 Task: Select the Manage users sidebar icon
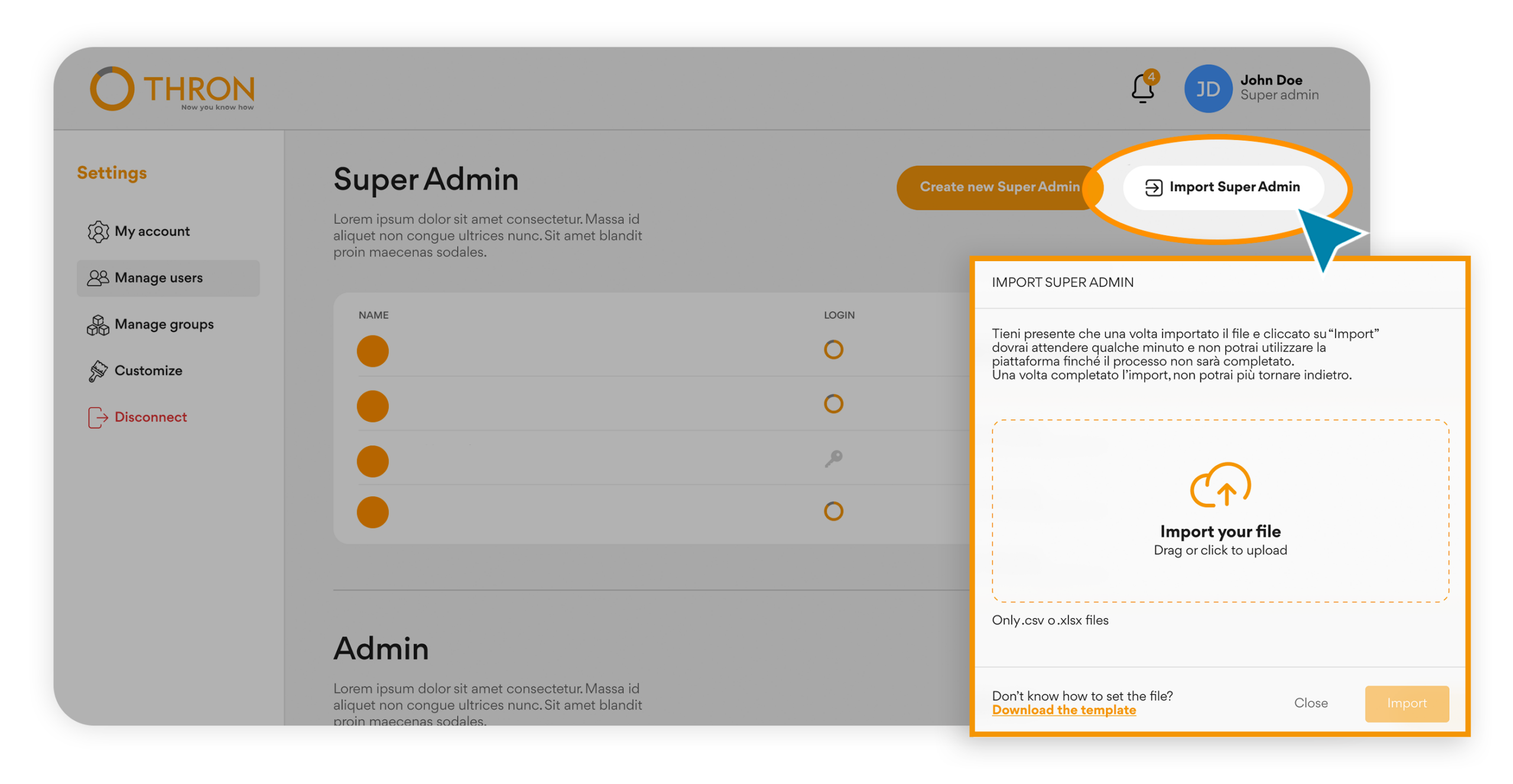[98, 278]
